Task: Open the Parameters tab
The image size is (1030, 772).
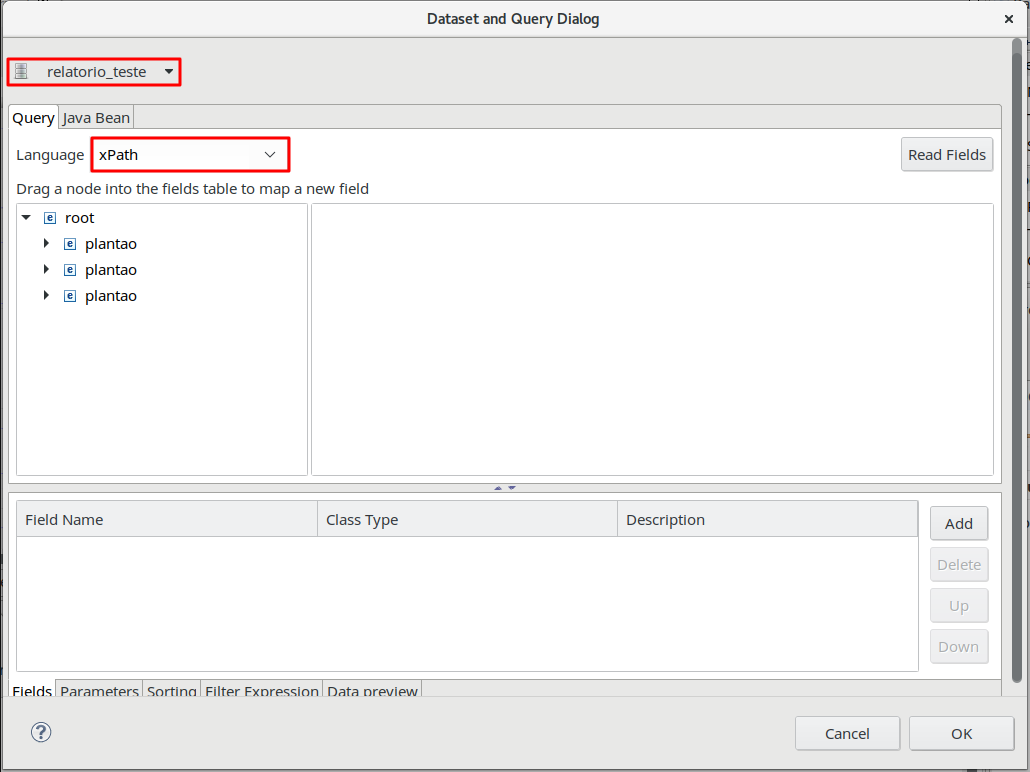Action: click(x=99, y=691)
